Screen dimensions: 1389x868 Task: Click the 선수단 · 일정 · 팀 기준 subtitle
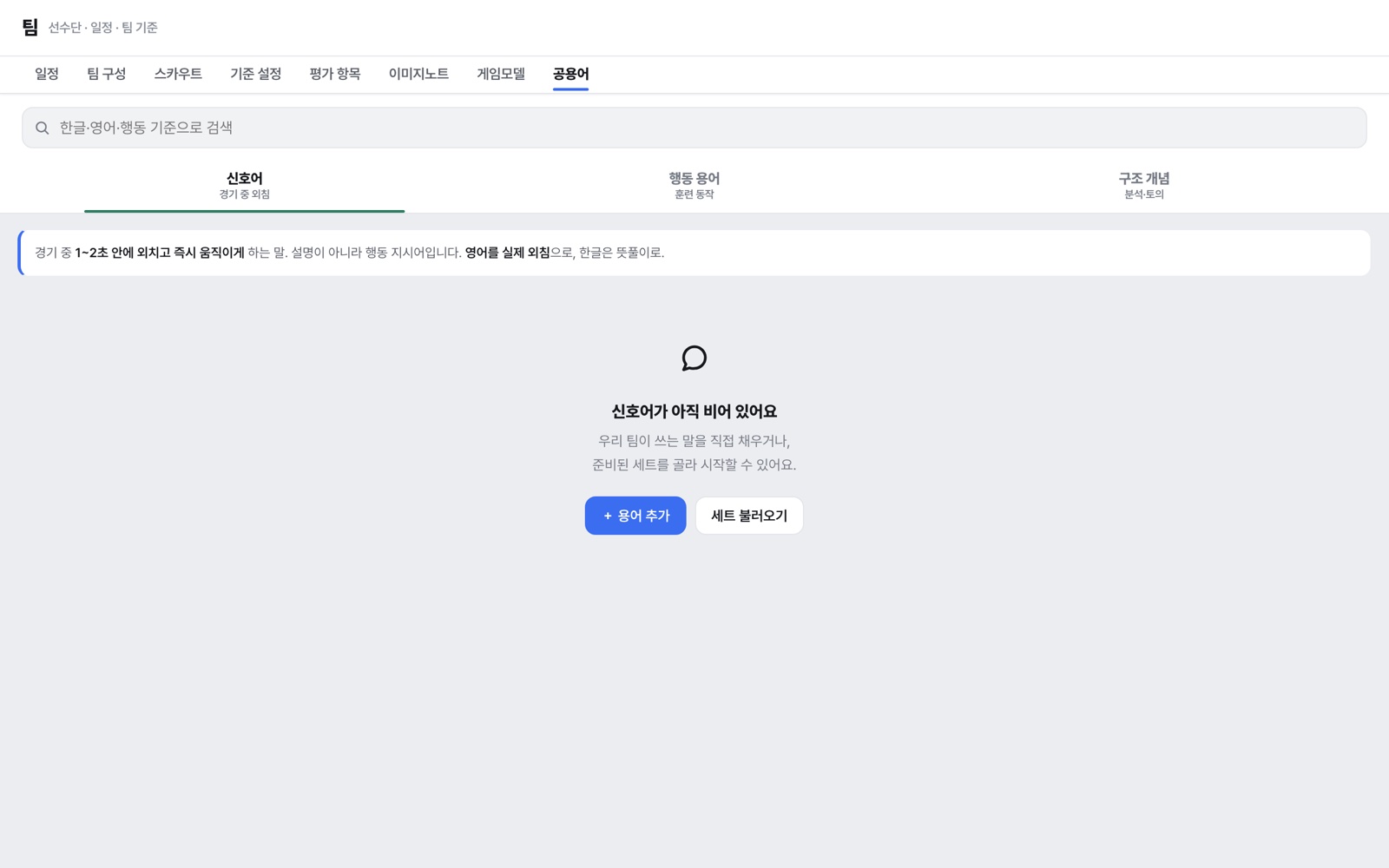tap(102, 28)
